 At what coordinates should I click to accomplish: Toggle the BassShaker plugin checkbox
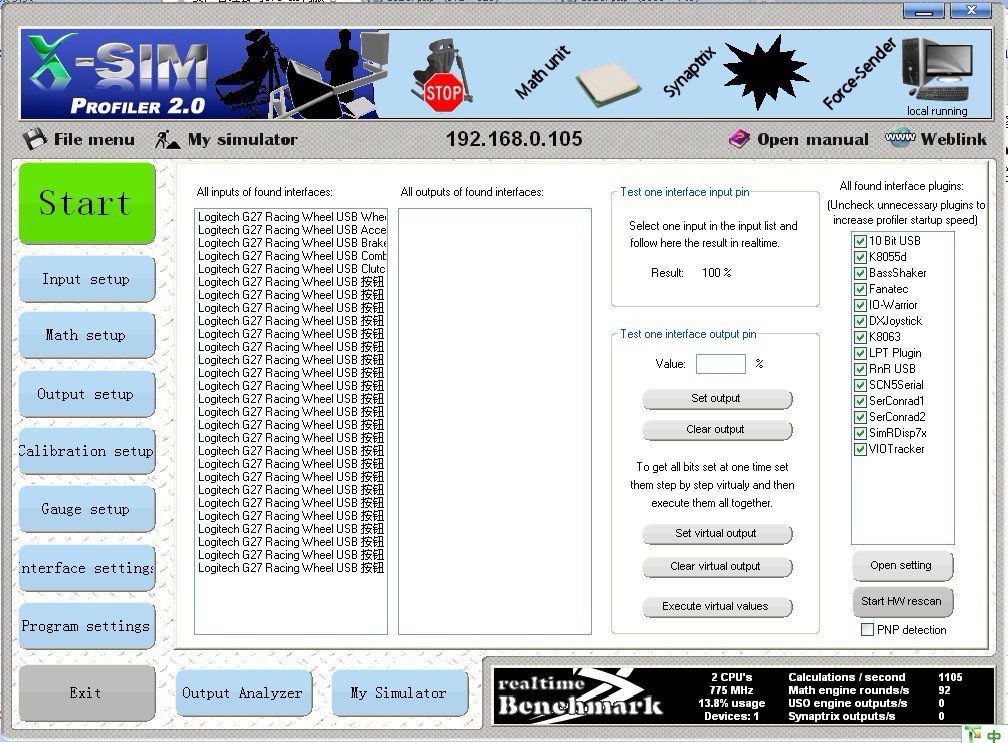point(860,273)
